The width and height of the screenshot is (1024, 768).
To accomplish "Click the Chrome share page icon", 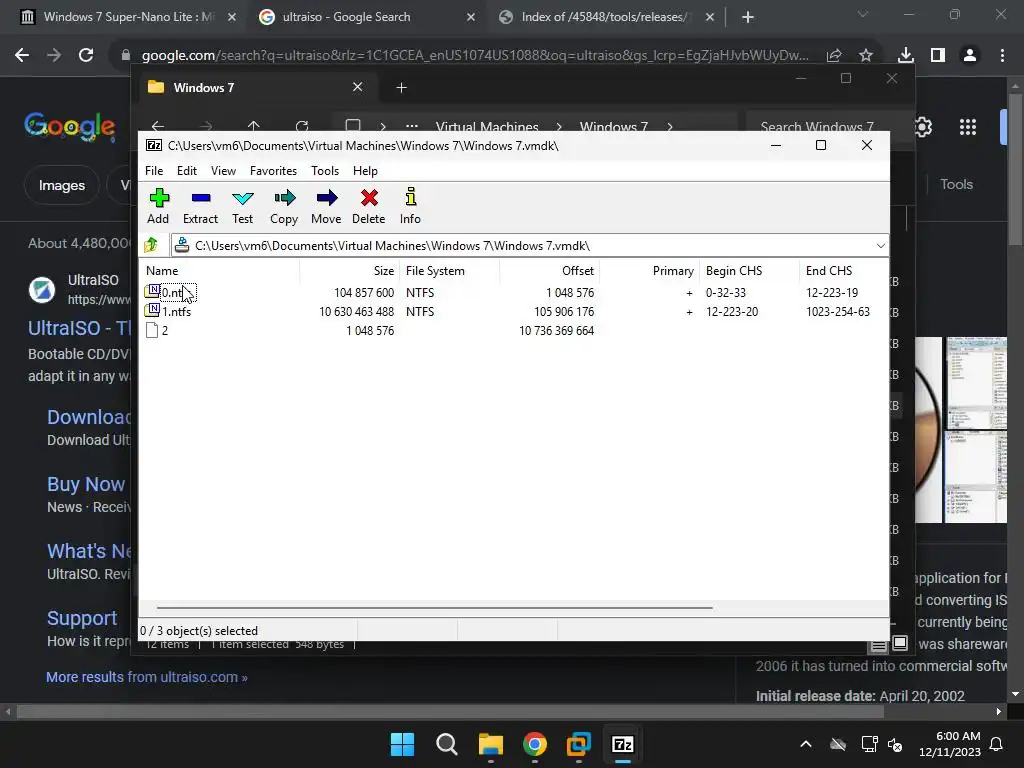I will click(x=834, y=56).
